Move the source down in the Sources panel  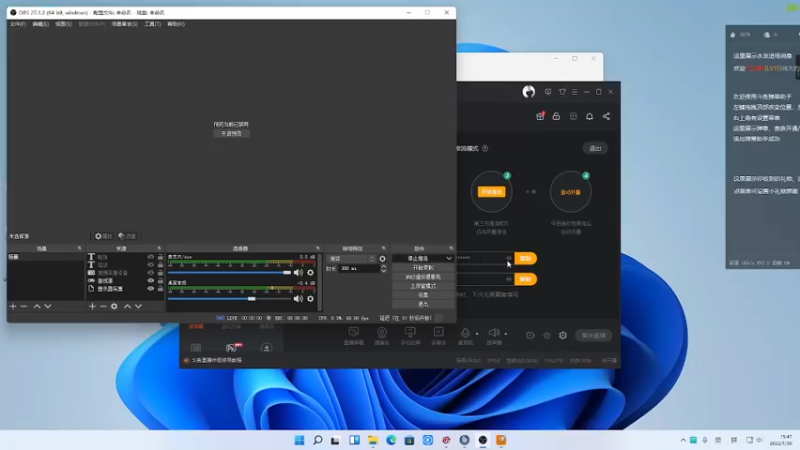138,306
